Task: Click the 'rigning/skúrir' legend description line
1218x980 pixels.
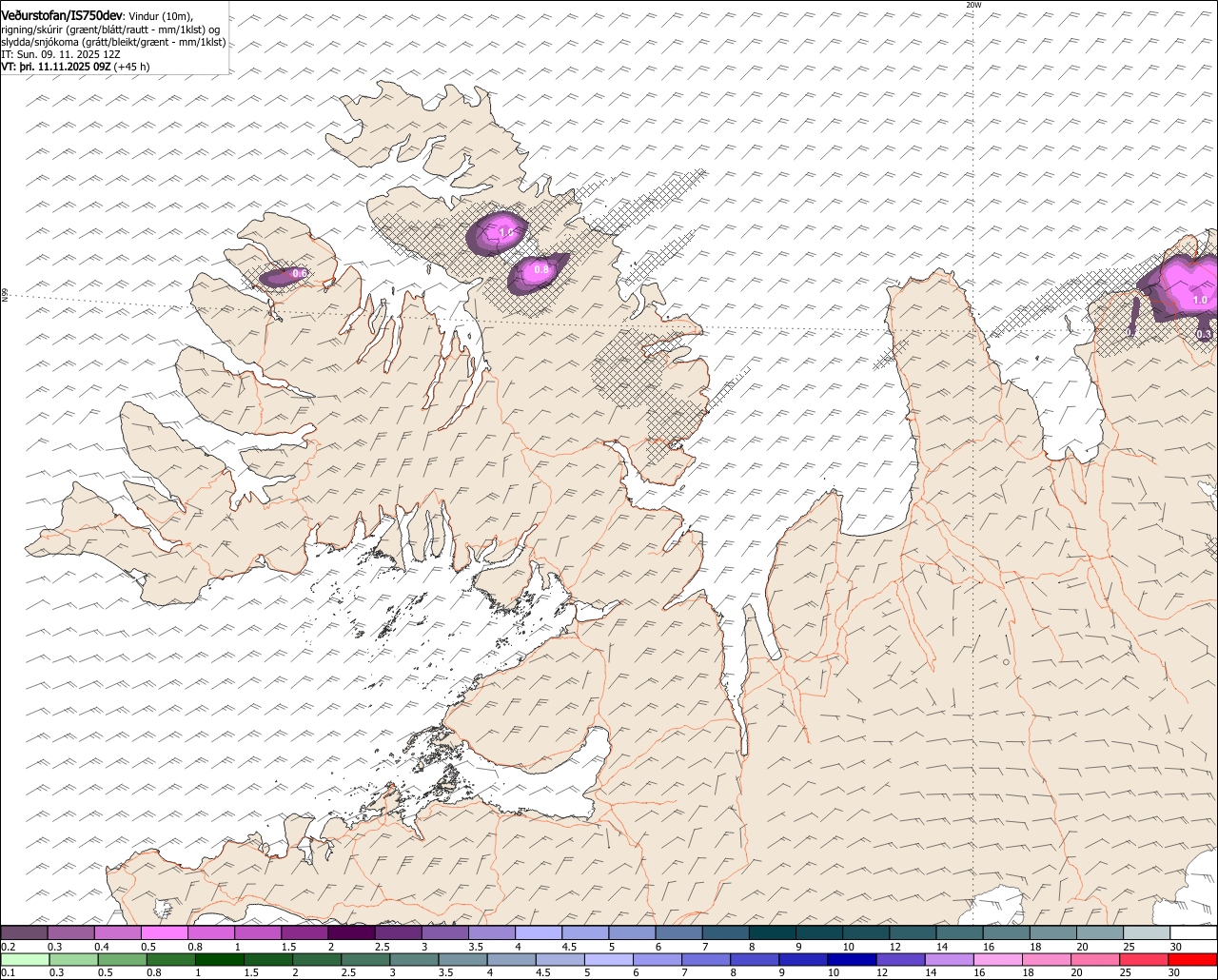Action: click(x=112, y=29)
